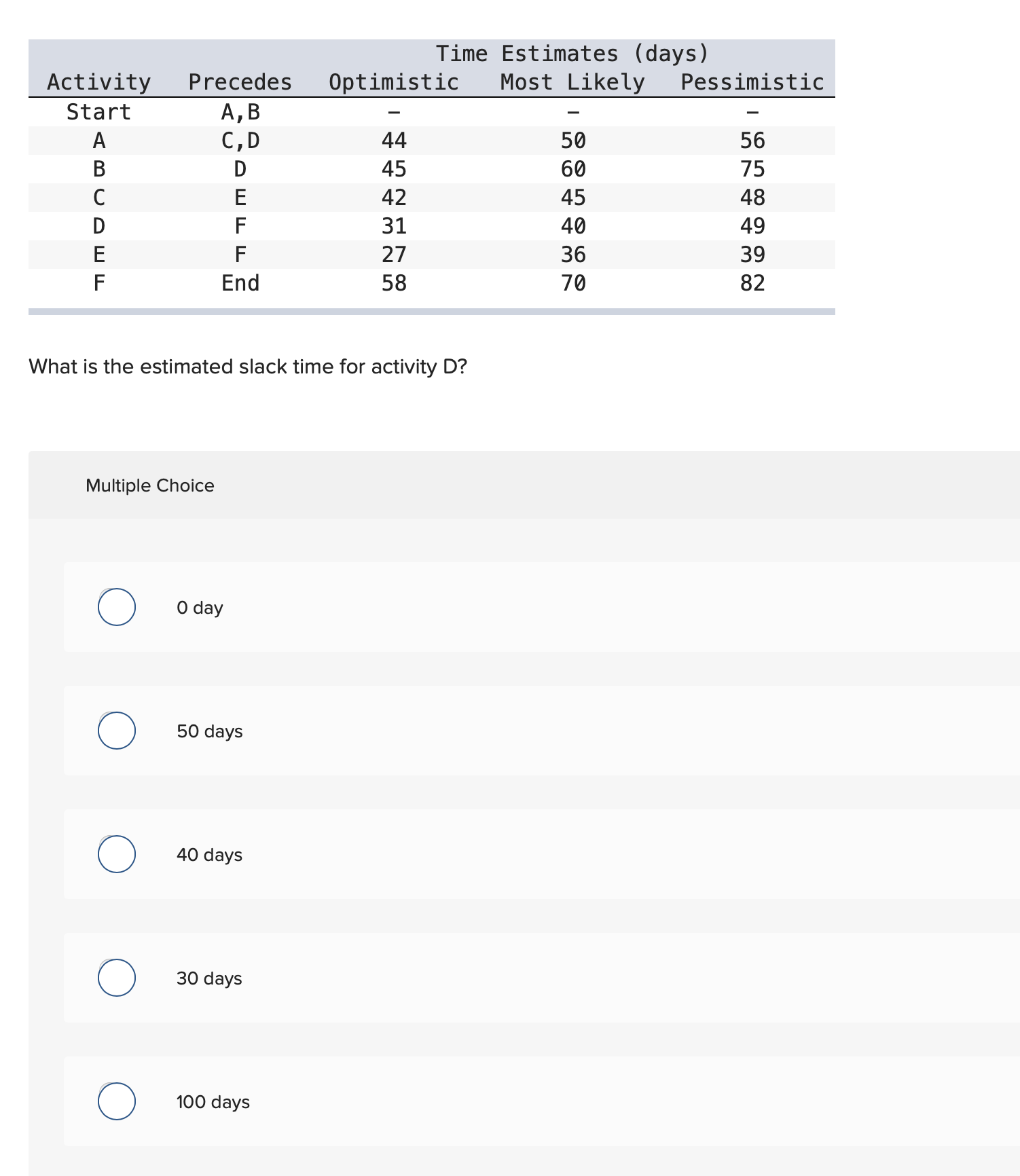Image resolution: width=1020 pixels, height=1176 pixels.
Task: Select the "40 days" answer option
Action: pos(116,855)
